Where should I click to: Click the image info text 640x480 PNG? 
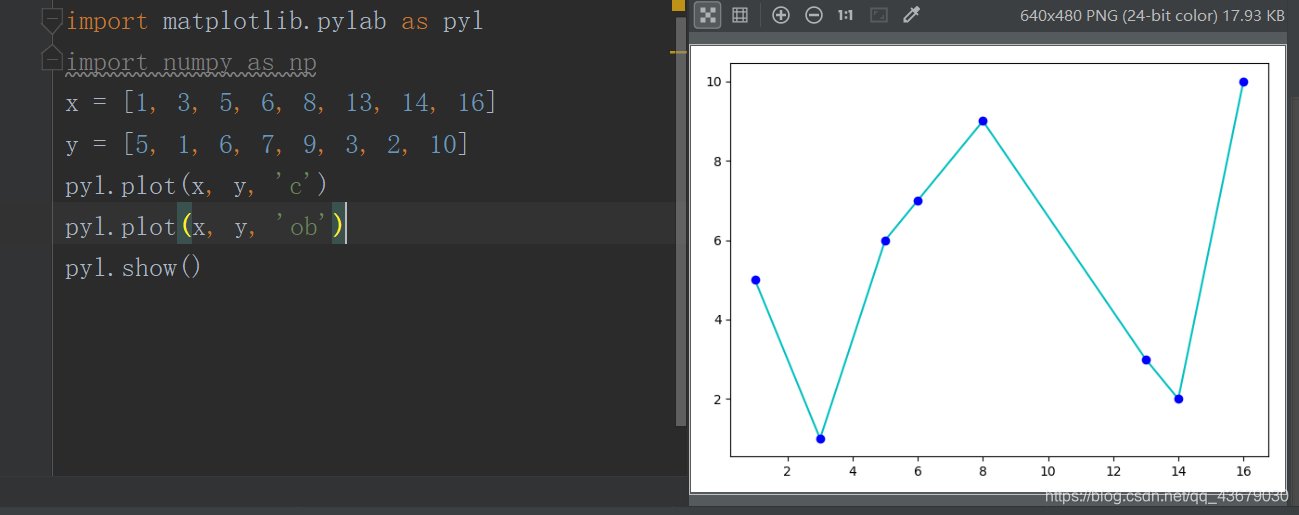click(1152, 15)
